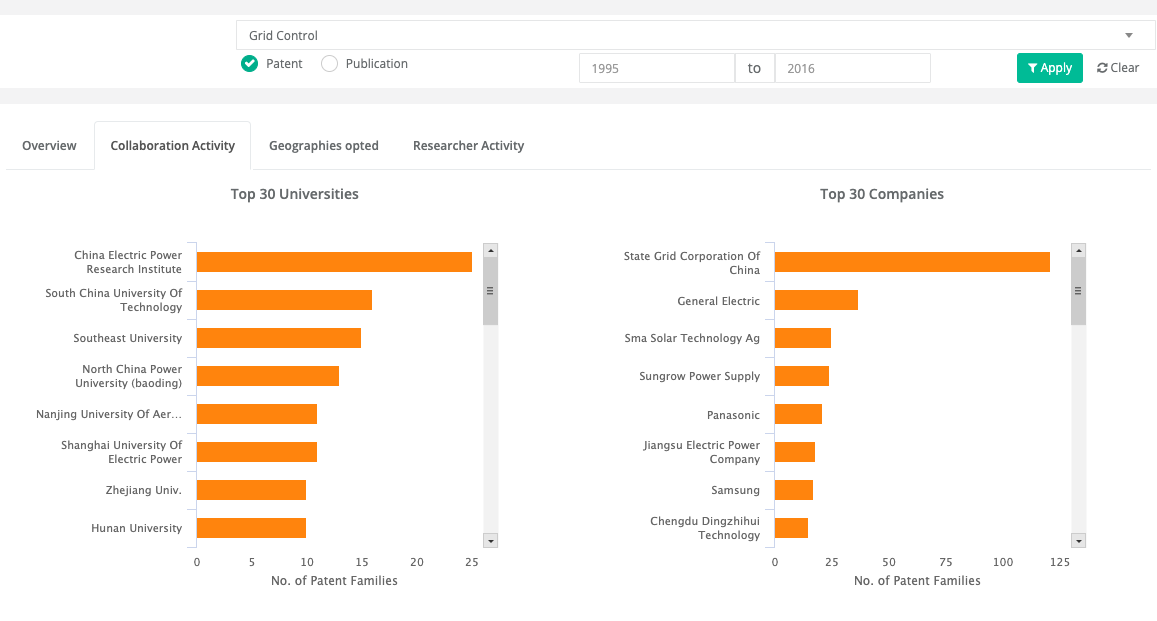The width and height of the screenshot is (1157, 621).
Task: Open the Collaboration Activity tab
Action: [173, 145]
